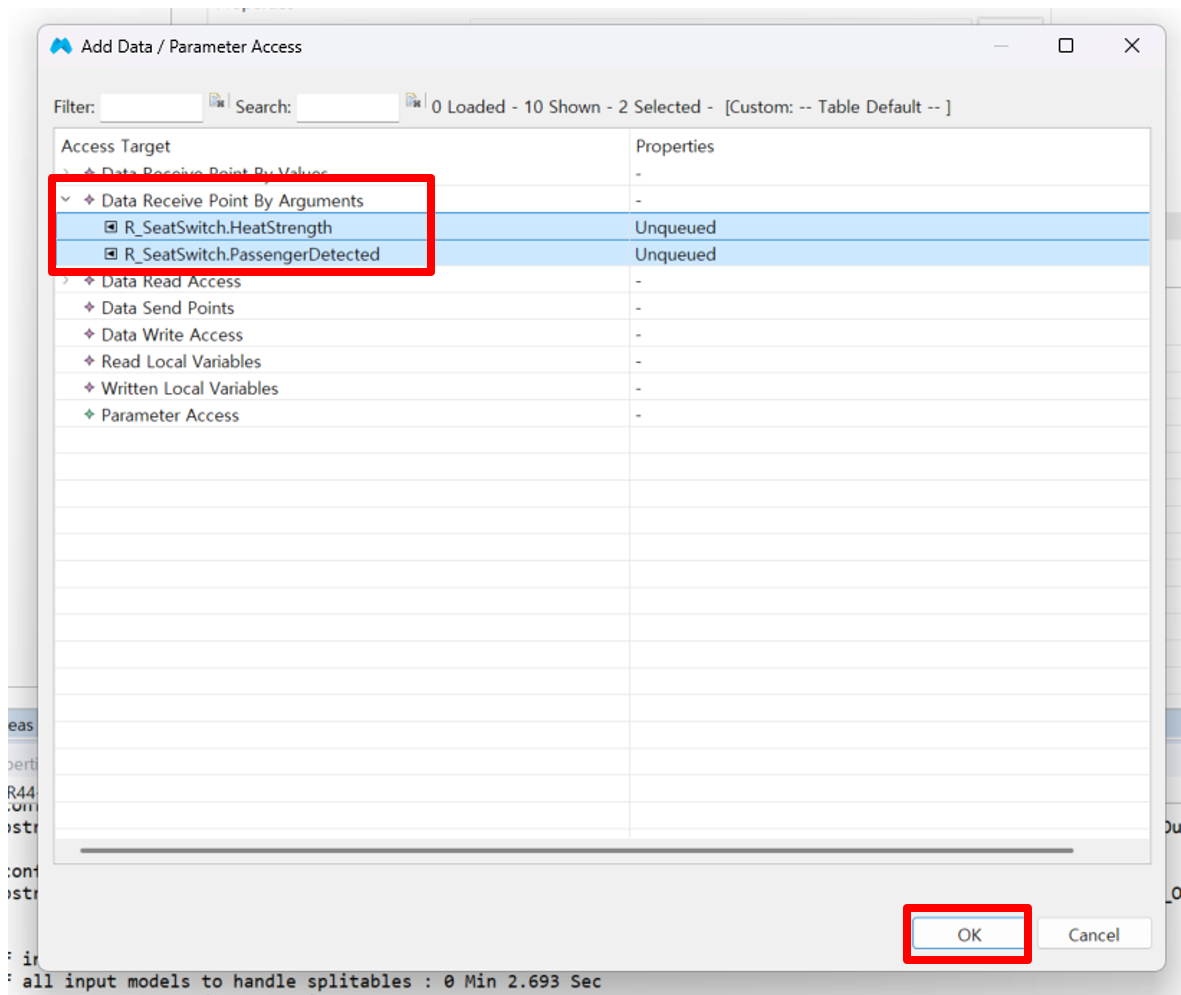Collapse Data Receive Point By Arguments node

pyautogui.click(x=67, y=201)
